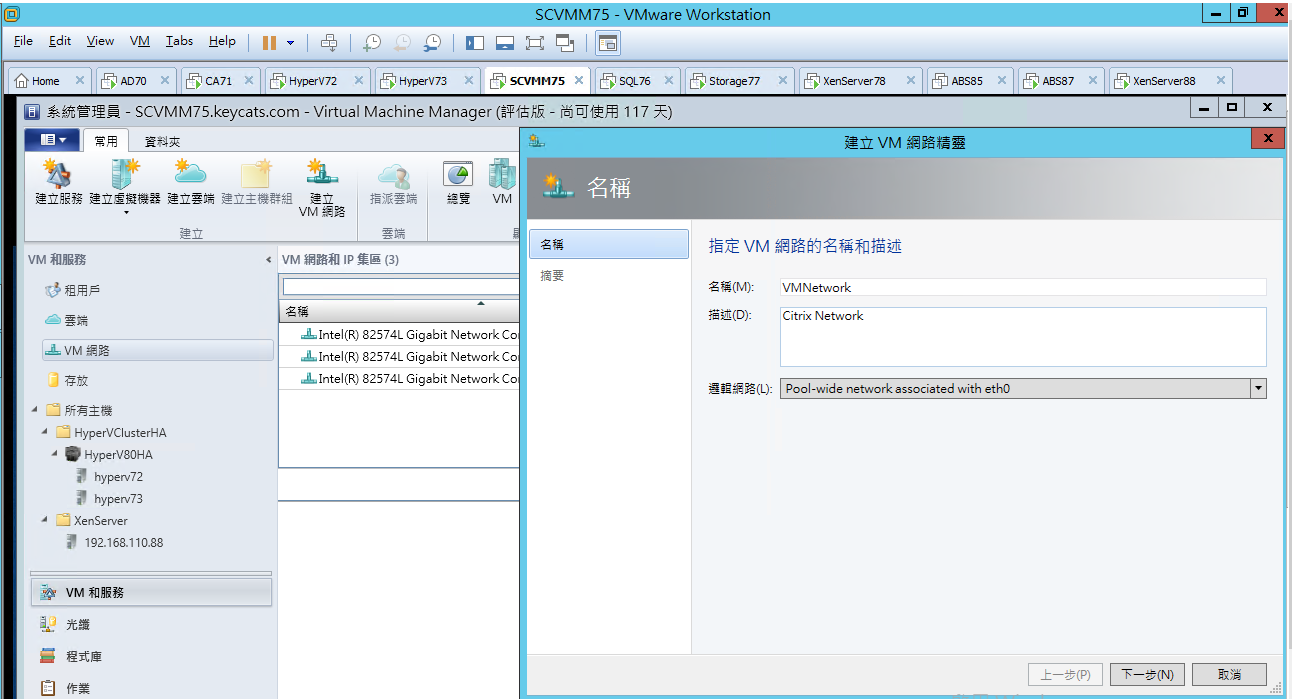
Task: Open the VMware Tabs menu
Action: [180, 41]
